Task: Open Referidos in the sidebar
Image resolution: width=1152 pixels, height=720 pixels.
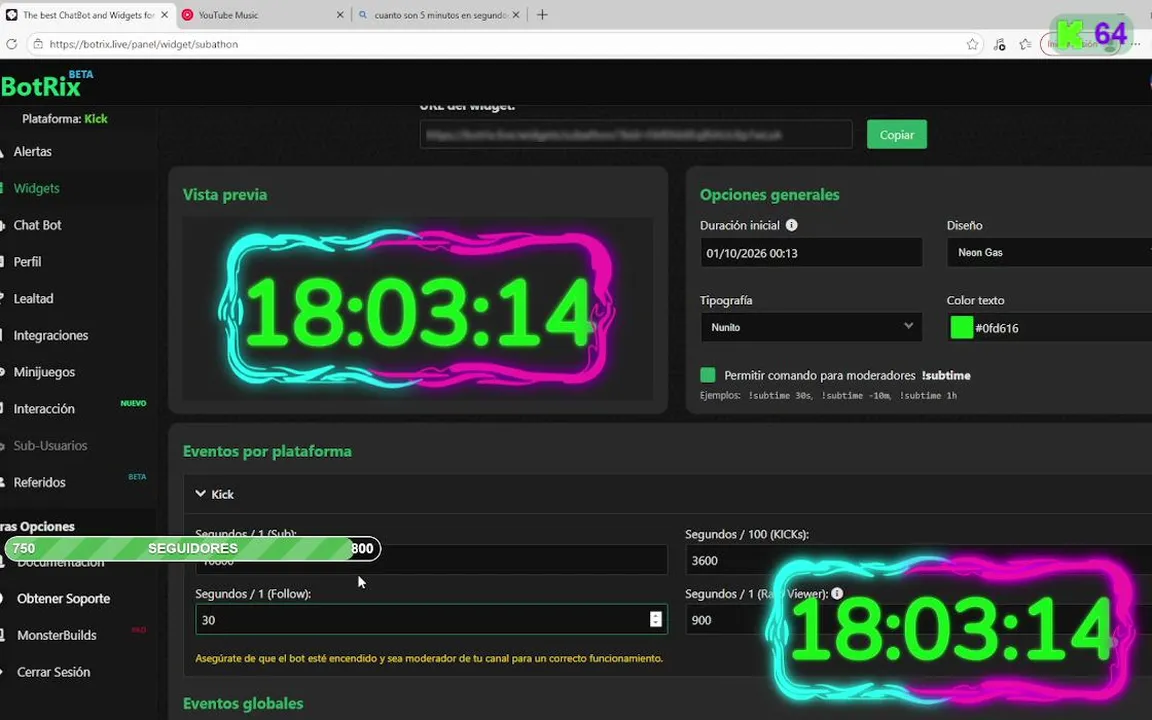Action: click(x=40, y=482)
